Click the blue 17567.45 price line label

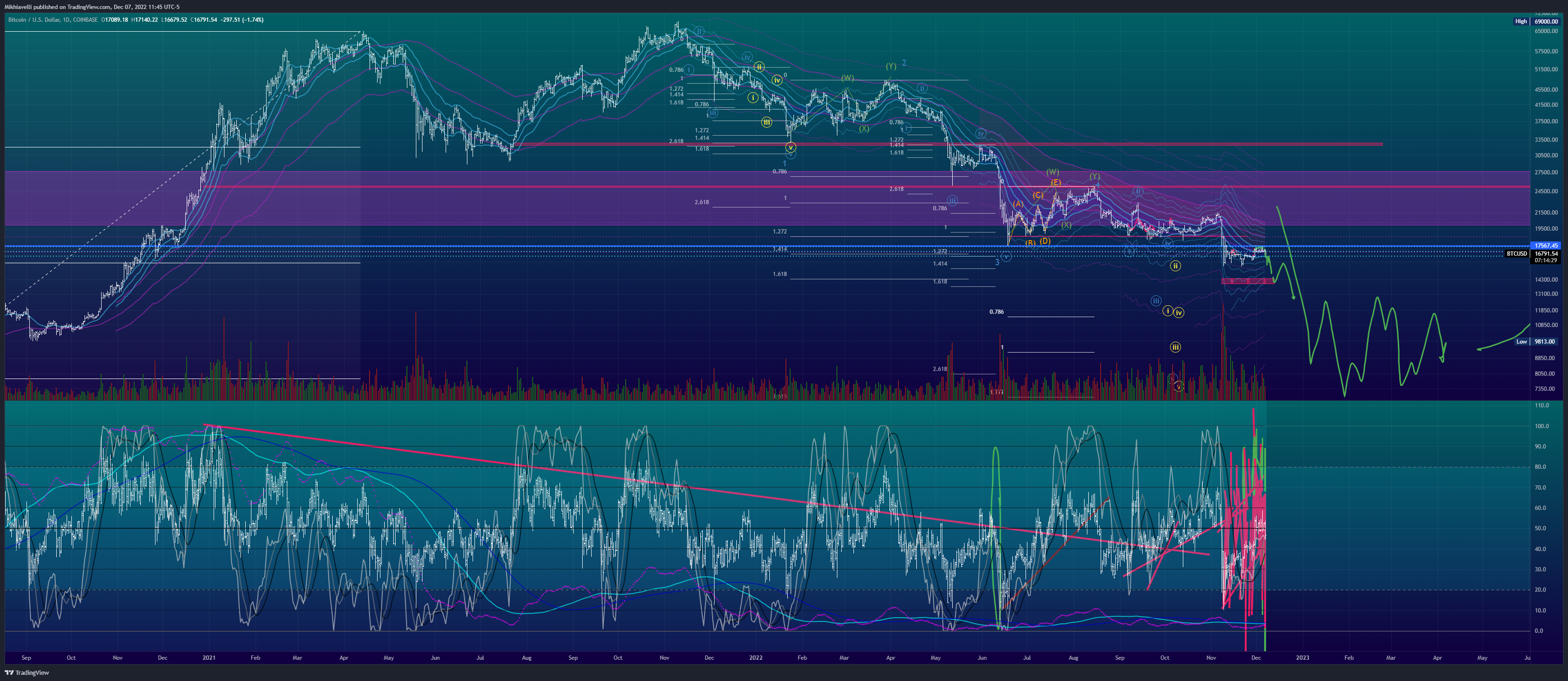coord(1546,246)
